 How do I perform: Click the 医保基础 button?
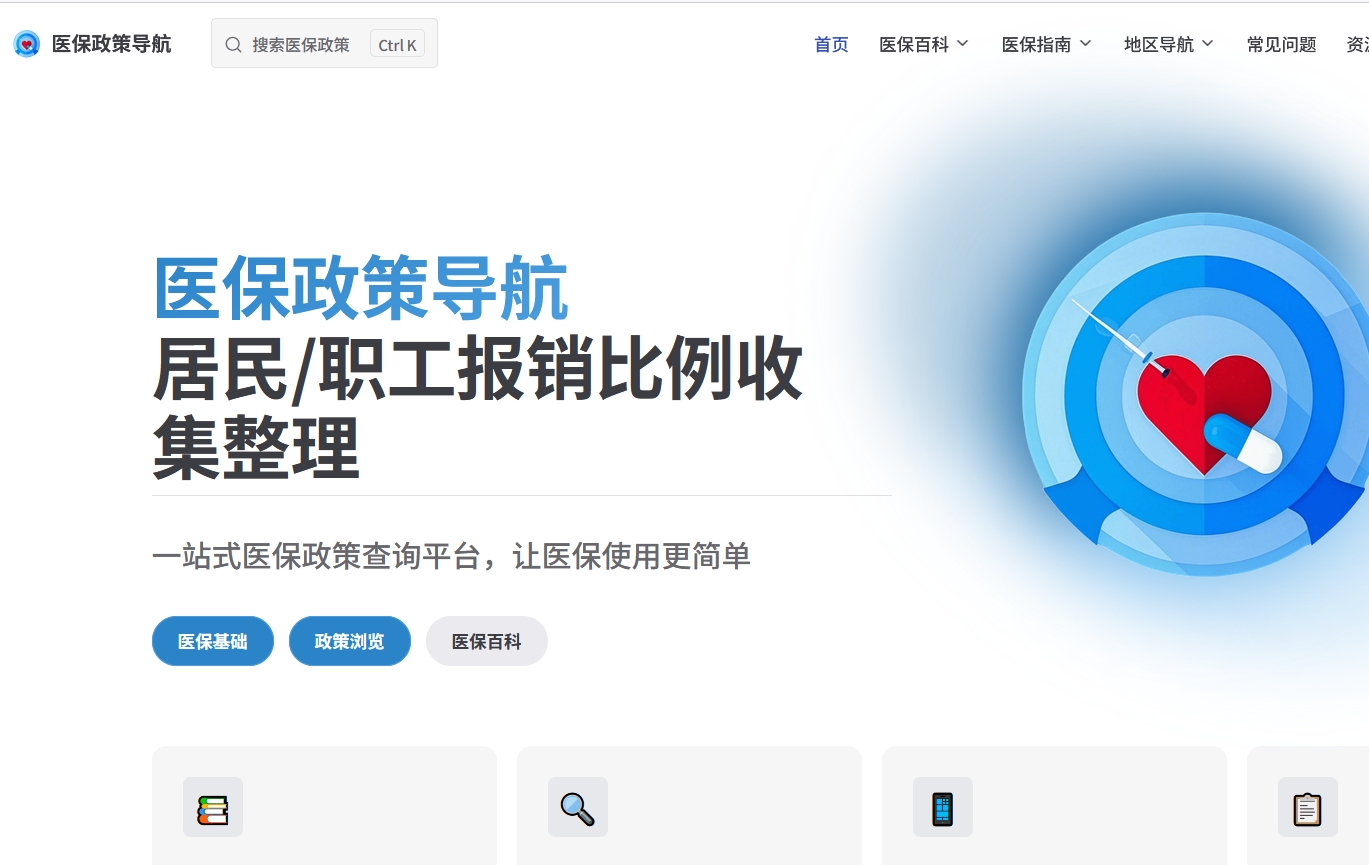(213, 641)
